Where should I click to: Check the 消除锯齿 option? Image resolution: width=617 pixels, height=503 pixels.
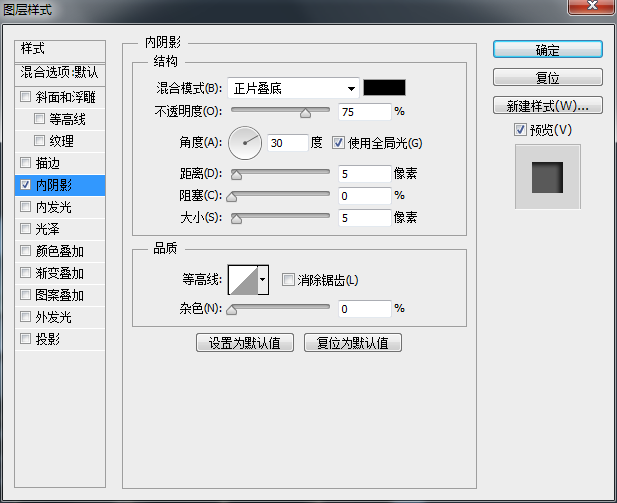click(288, 280)
